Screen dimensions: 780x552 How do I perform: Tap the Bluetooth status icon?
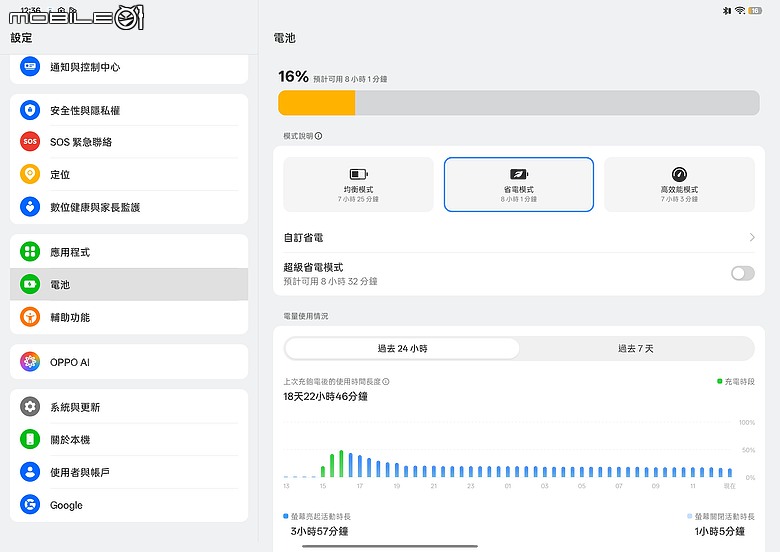click(727, 10)
